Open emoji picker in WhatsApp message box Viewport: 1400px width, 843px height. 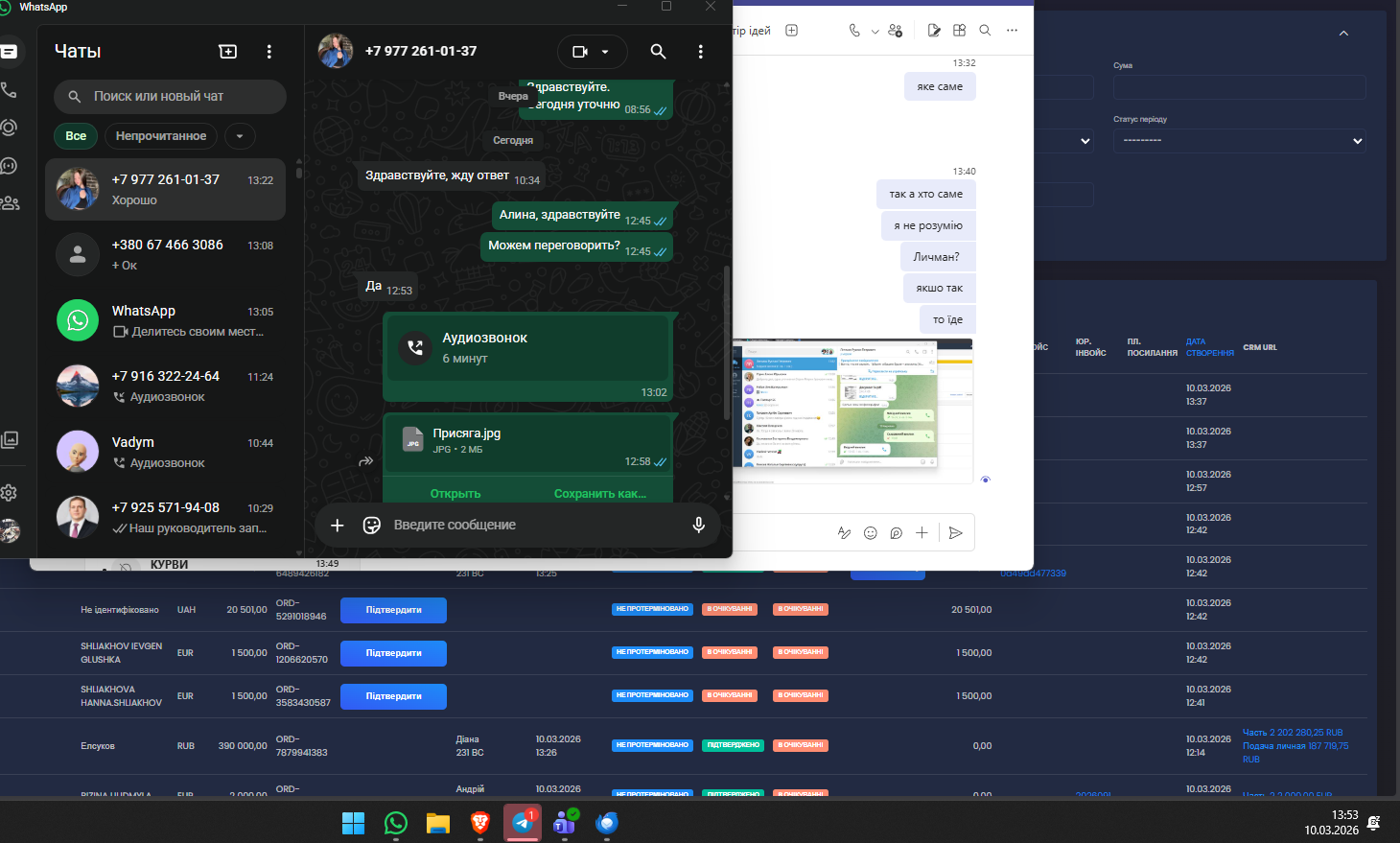coord(372,525)
